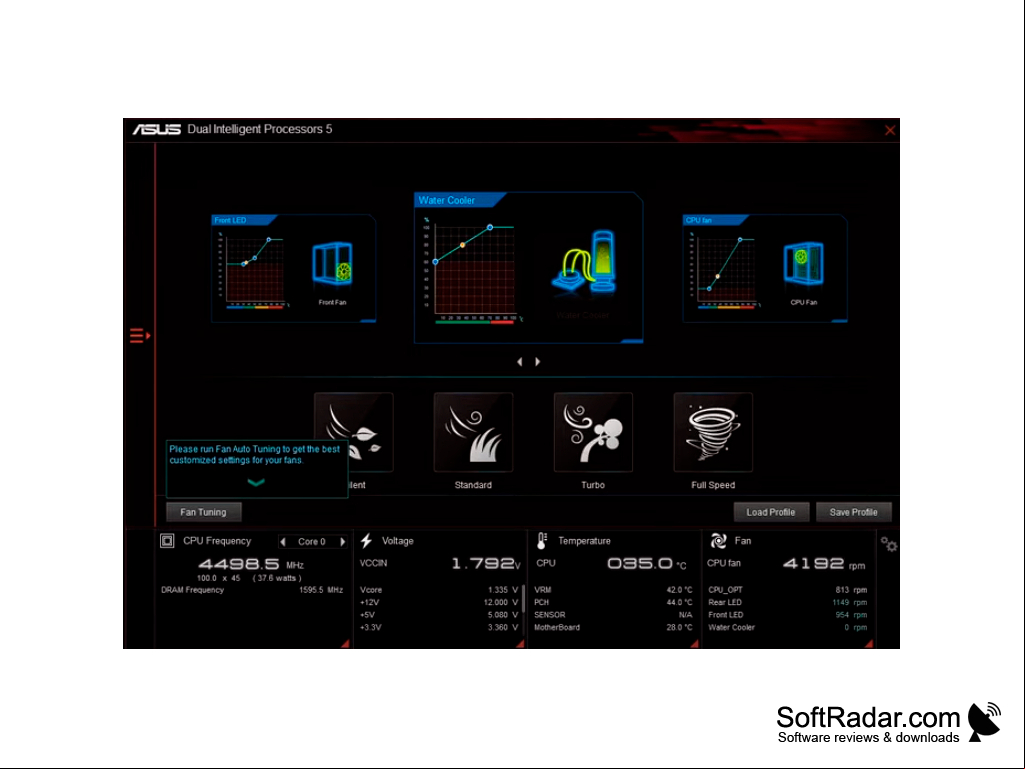
Task: Click the 4498.5 MHz frequency readout
Action: tap(251, 564)
